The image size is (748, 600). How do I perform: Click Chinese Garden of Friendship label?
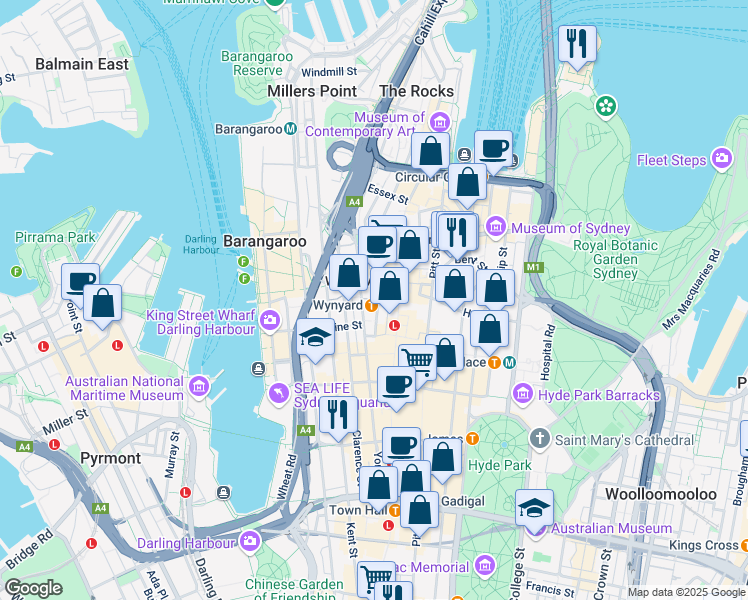(294, 590)
